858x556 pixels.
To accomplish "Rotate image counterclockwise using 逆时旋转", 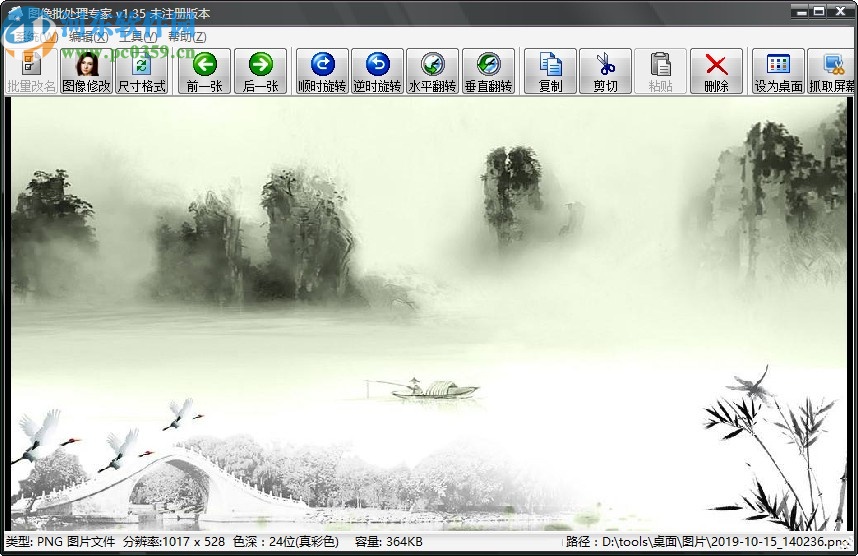I will (378, 71).
